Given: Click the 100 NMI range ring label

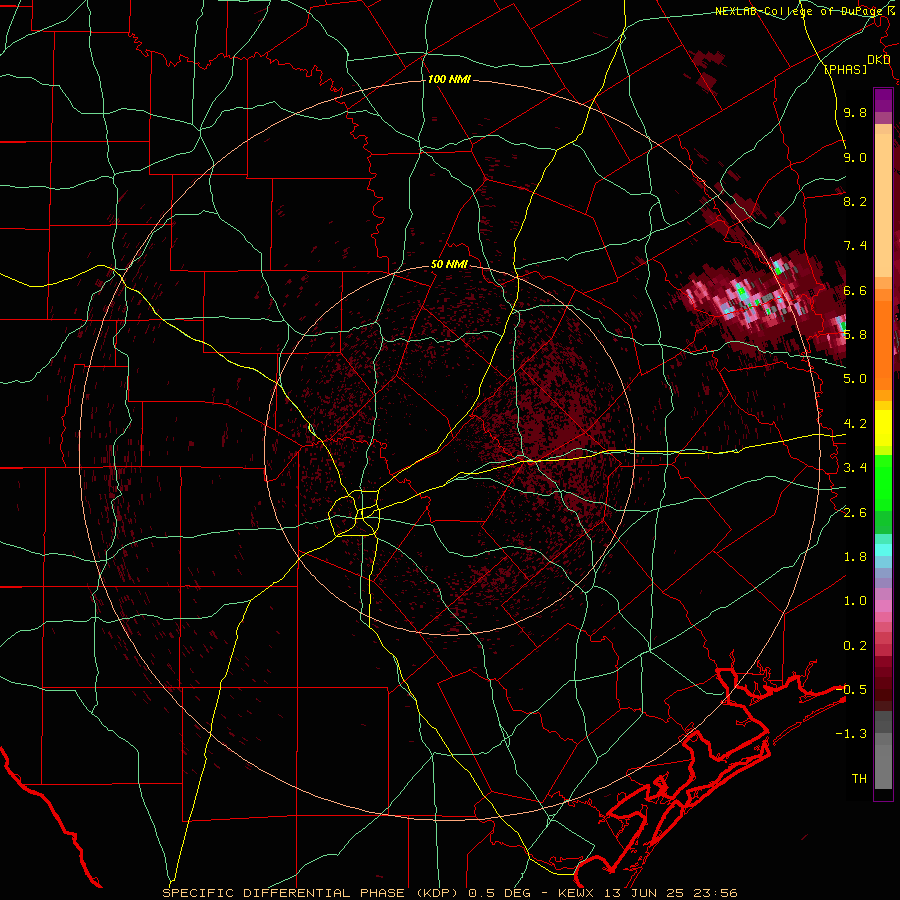Looking at the screenshot, I should (449, 79).
